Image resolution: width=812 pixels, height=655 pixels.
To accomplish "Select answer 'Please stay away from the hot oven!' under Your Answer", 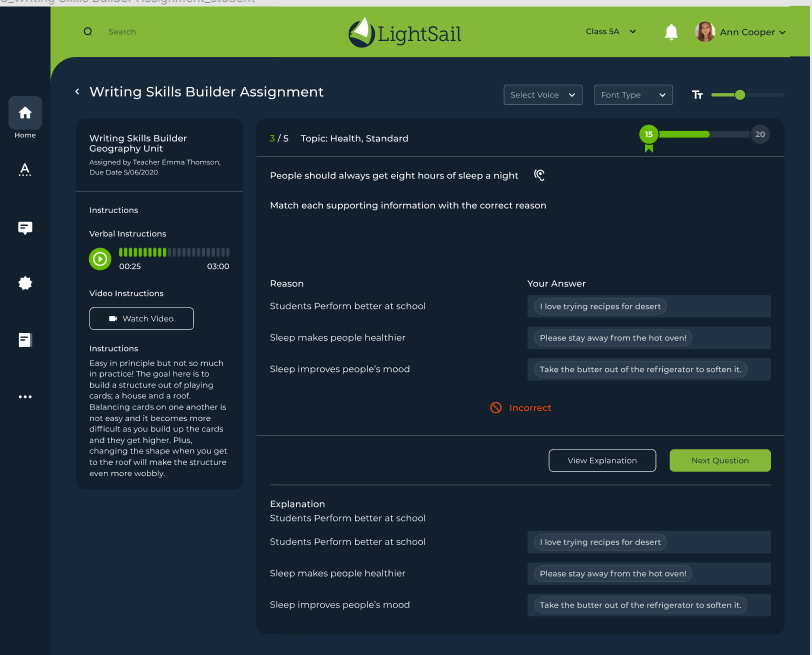I will 613,338.
